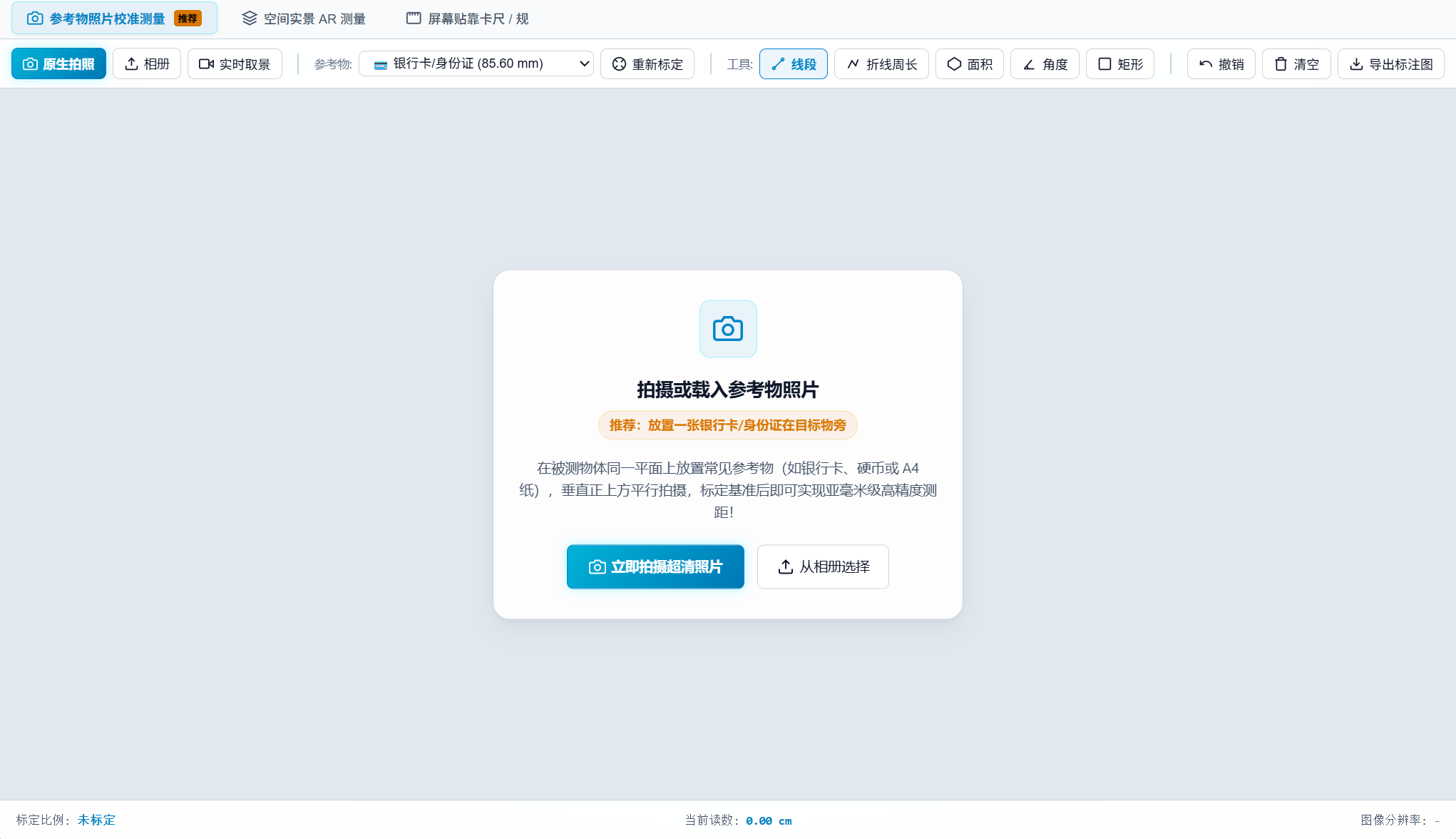Screen dimensions: 1456x839
Task: Click the 图像分辨率 status label
Action: (1394, 820)
